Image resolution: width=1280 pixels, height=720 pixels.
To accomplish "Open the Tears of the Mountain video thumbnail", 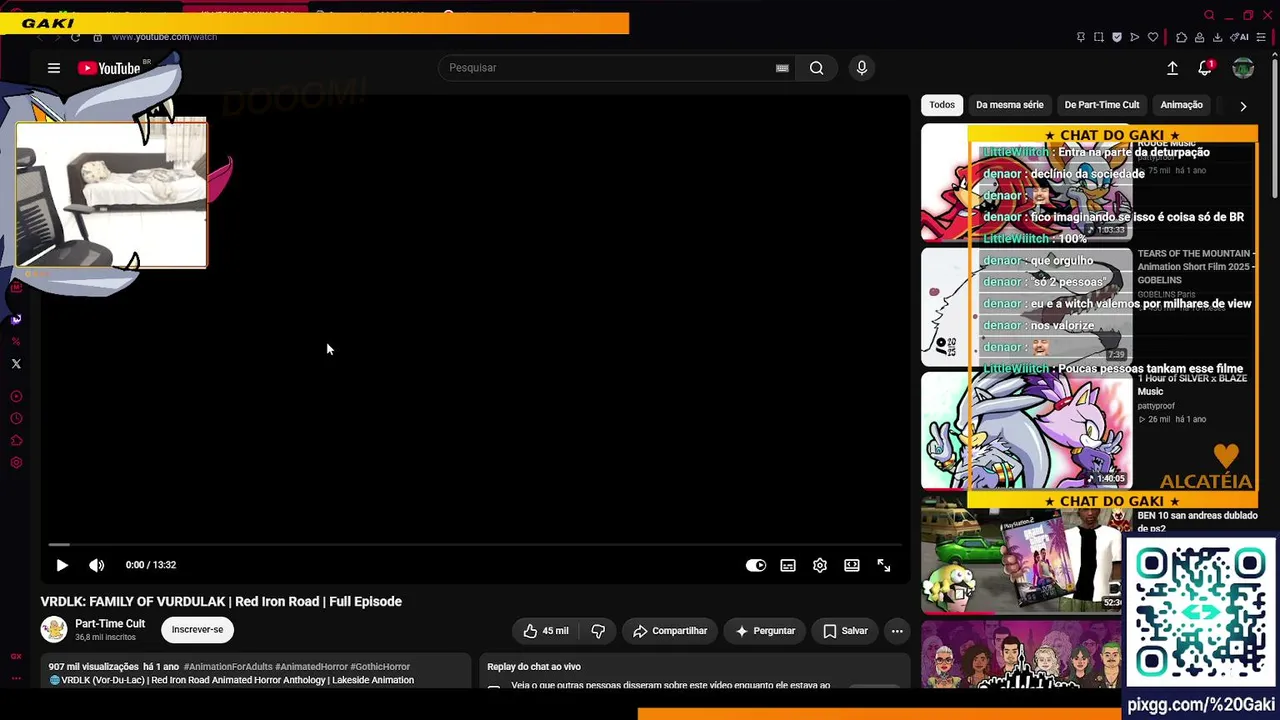I will click(x=1026, y=306).
